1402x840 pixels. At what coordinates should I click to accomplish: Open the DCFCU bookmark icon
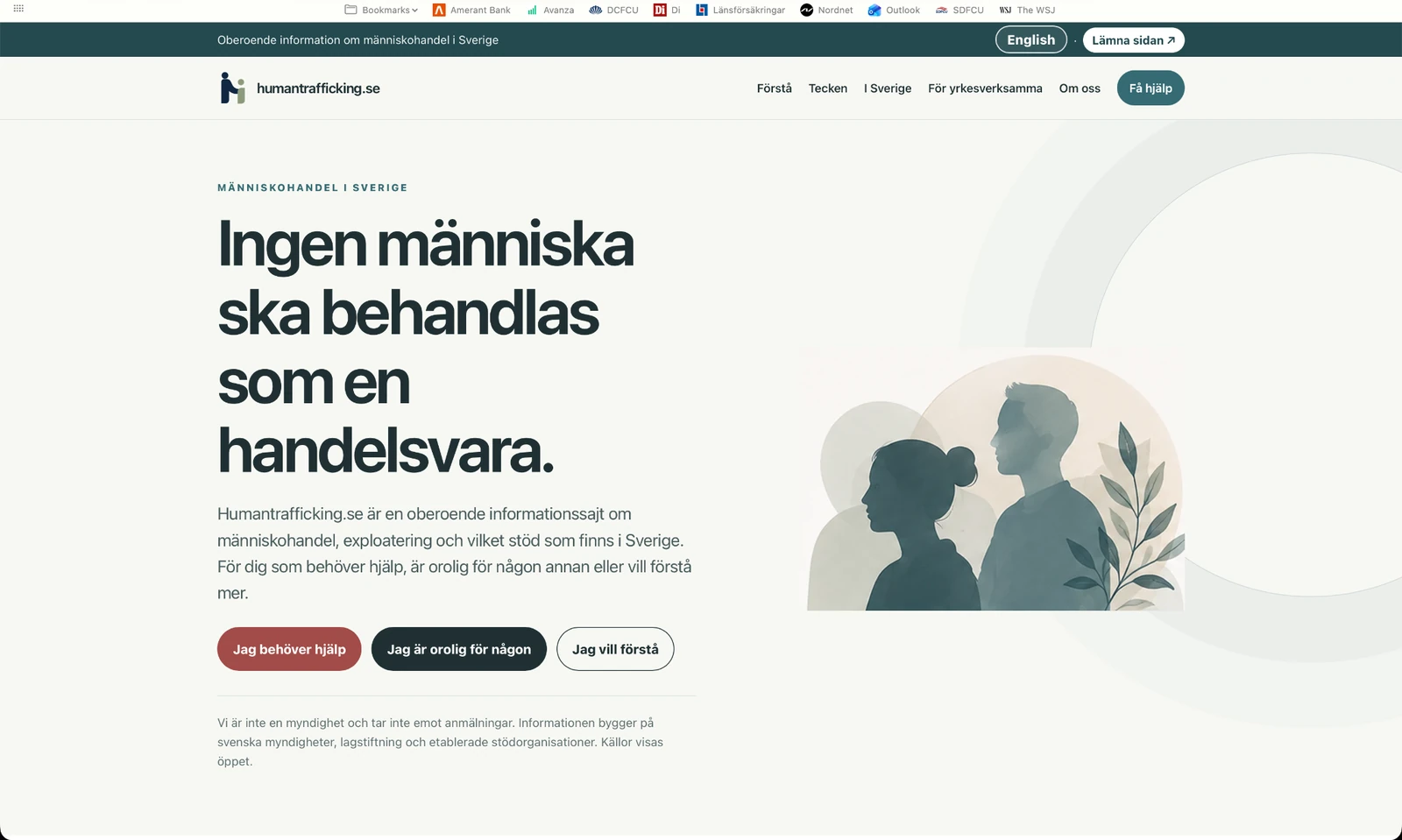tap(596, 10)
